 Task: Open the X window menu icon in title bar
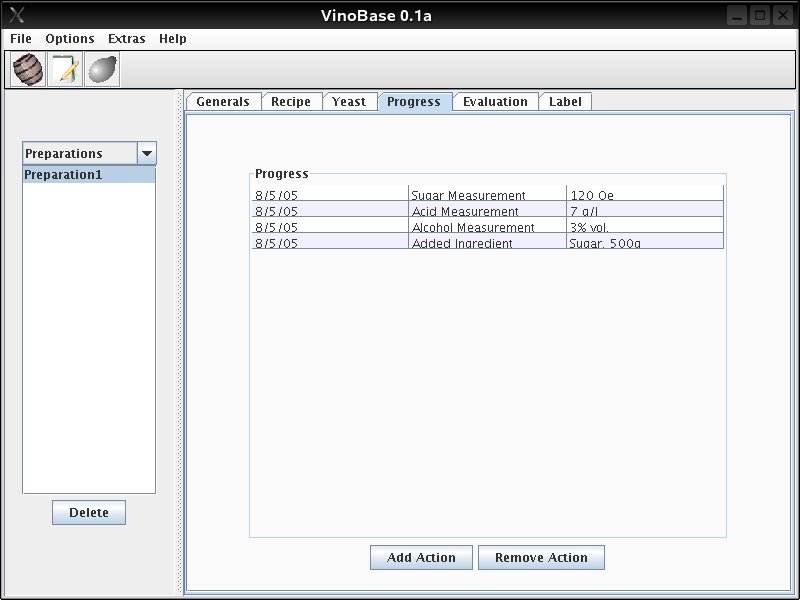pos(16,15)
